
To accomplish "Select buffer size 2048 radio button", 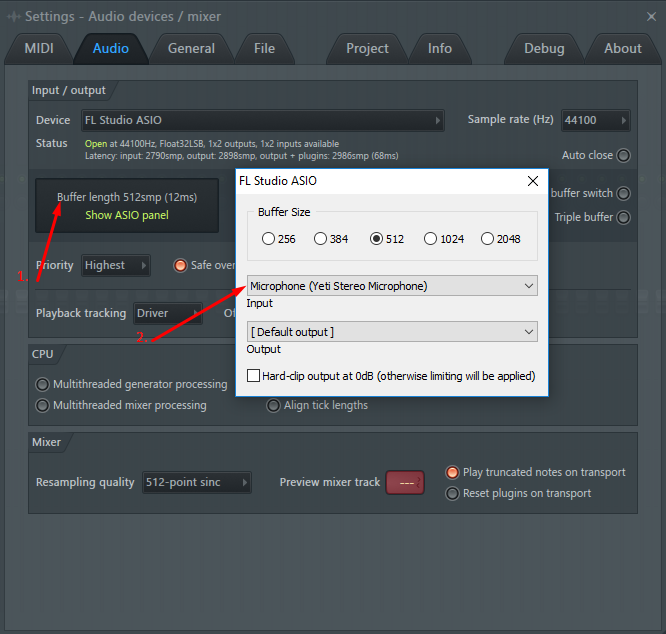I will pyautogui.click(x=487, y=239).
